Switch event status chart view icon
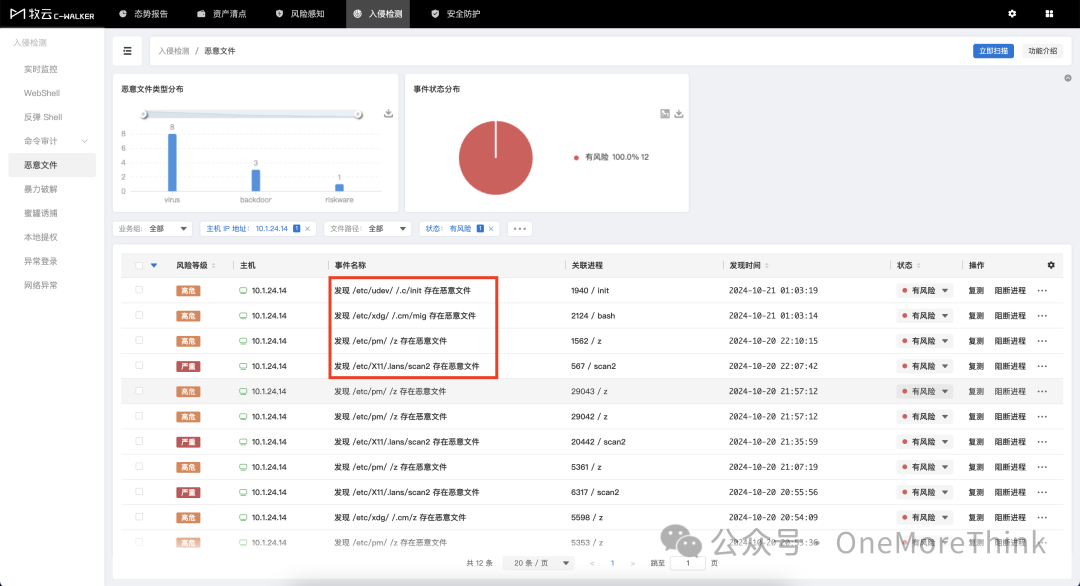This screenshot has height=586, width=1080. pyautogui.click(x=665, y=114)
